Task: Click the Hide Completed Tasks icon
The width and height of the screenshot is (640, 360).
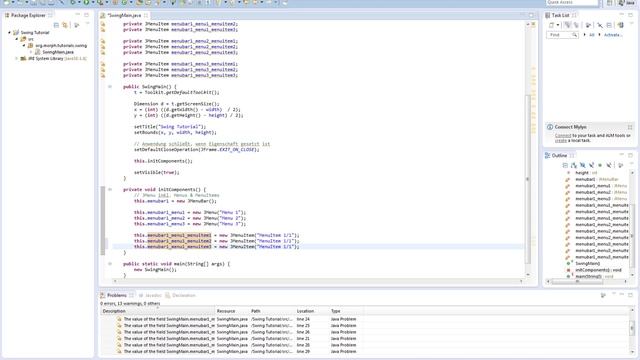Action: (x=600, y=25)
